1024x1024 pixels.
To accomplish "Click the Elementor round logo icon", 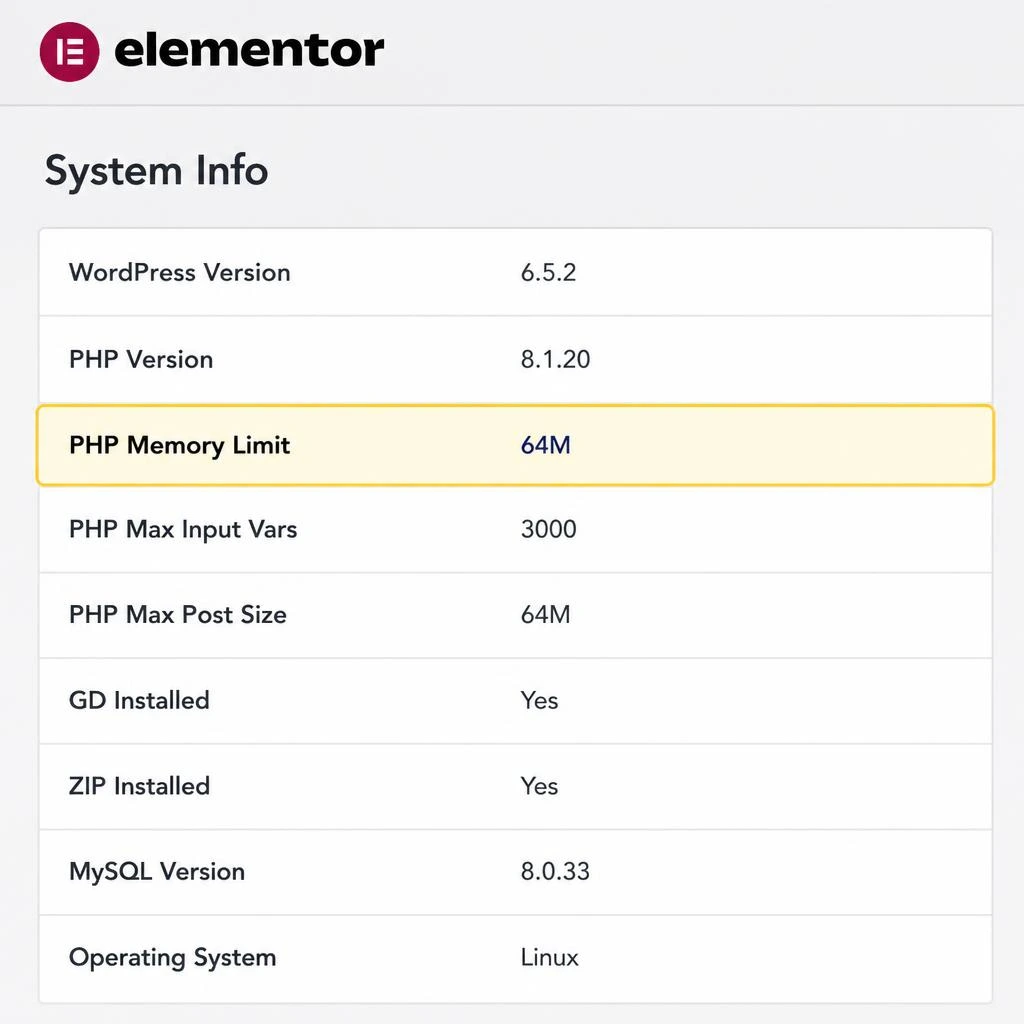I will click(x=69, y=52).
